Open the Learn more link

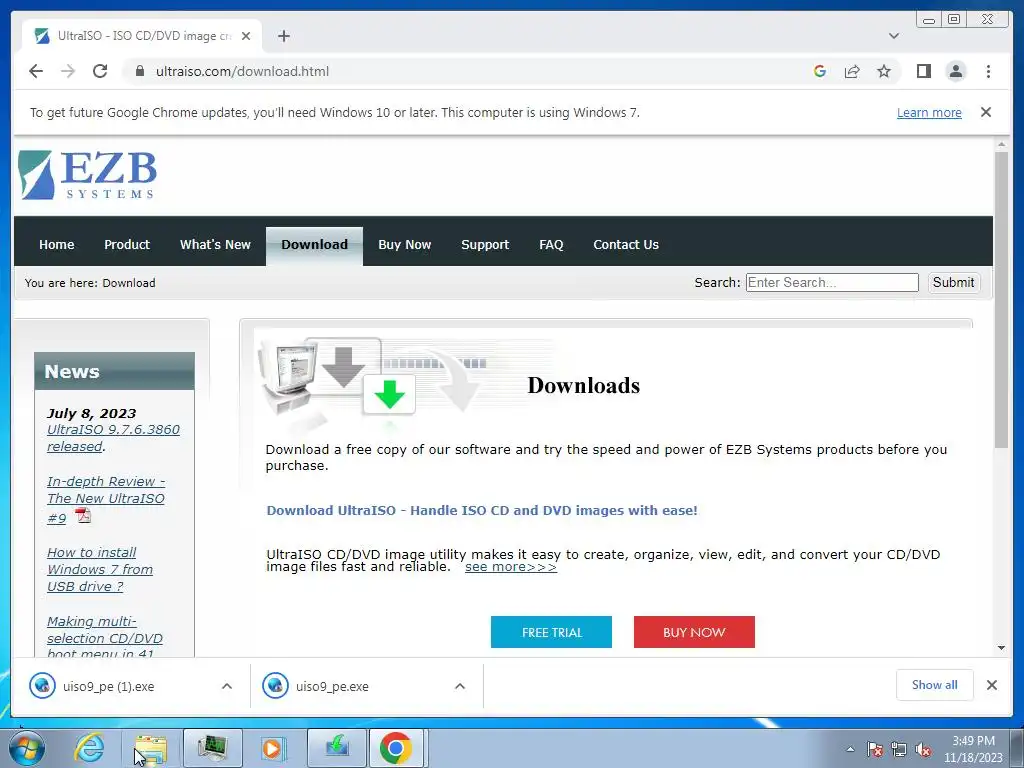coord(929,112)
